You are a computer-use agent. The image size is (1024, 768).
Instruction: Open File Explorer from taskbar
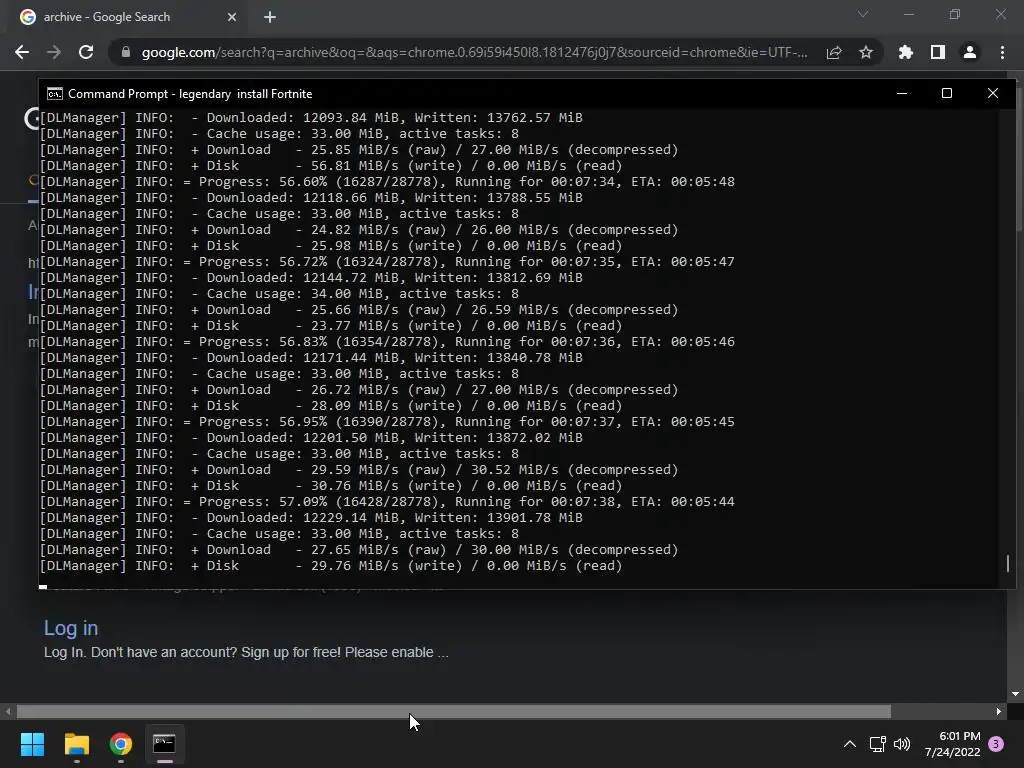click(x=76, y=744)
